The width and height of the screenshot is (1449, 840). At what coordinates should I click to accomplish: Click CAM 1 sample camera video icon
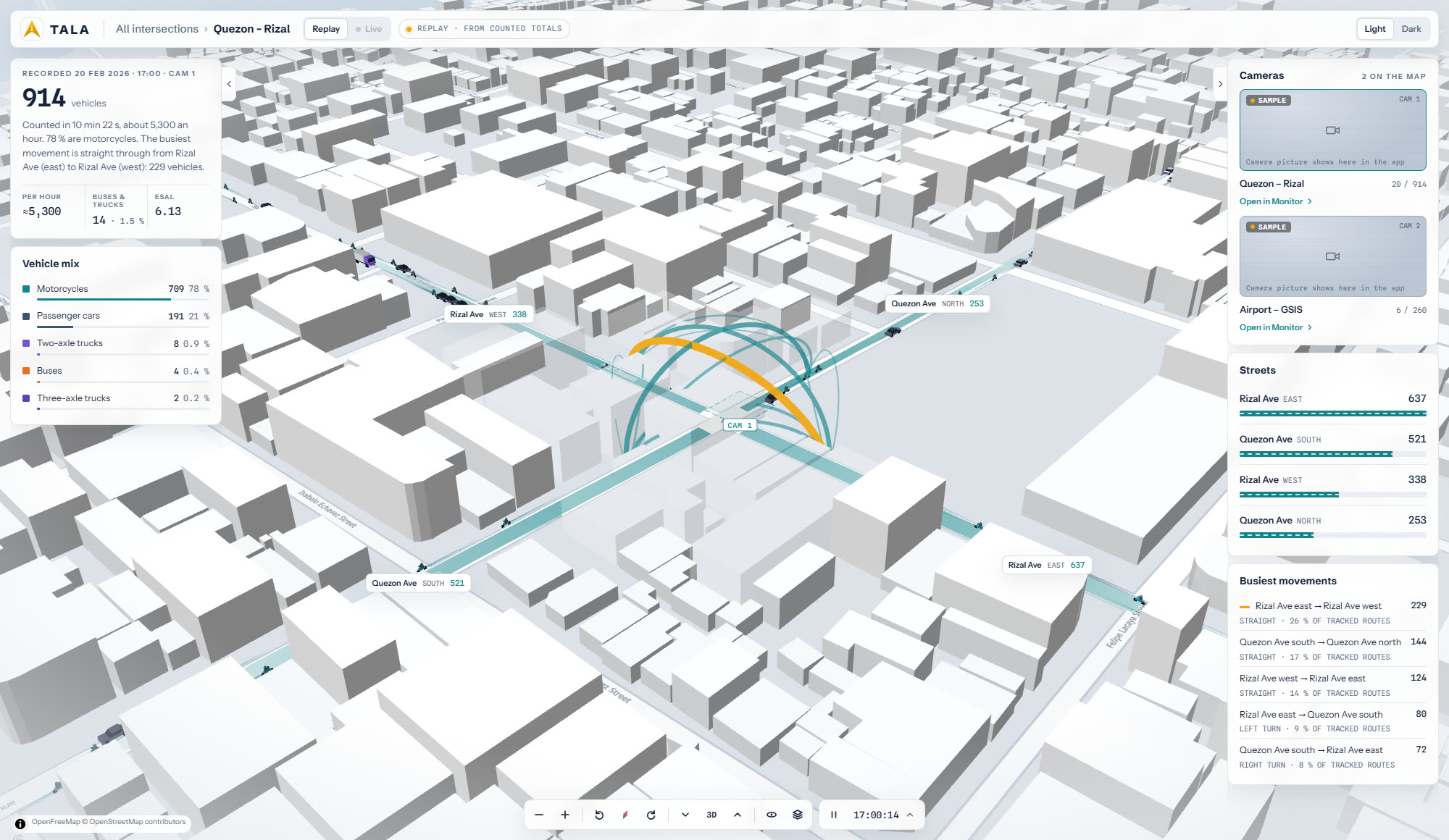(1332, 130)
